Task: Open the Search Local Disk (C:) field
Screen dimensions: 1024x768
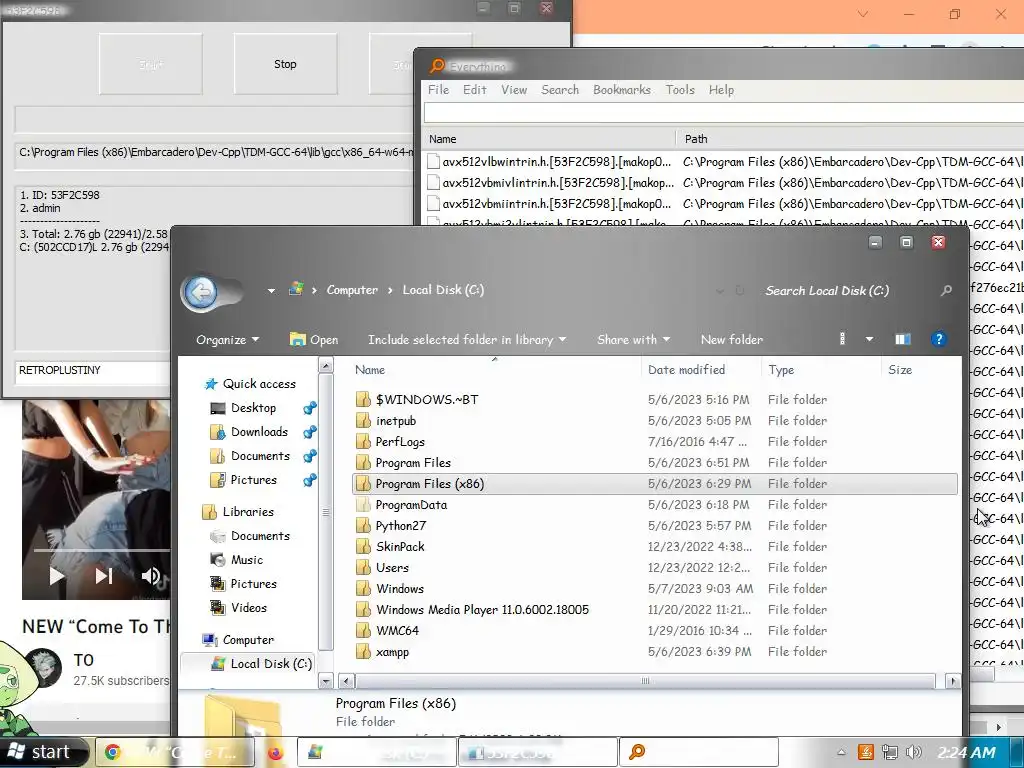Action: pyautogui.click(x=827, y=291)
